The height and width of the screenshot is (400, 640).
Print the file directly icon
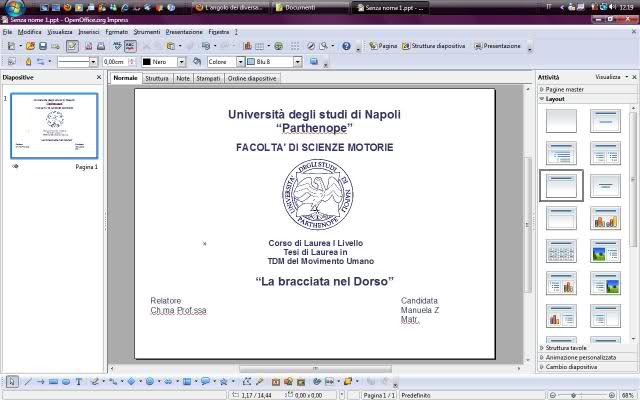point(101,46)
